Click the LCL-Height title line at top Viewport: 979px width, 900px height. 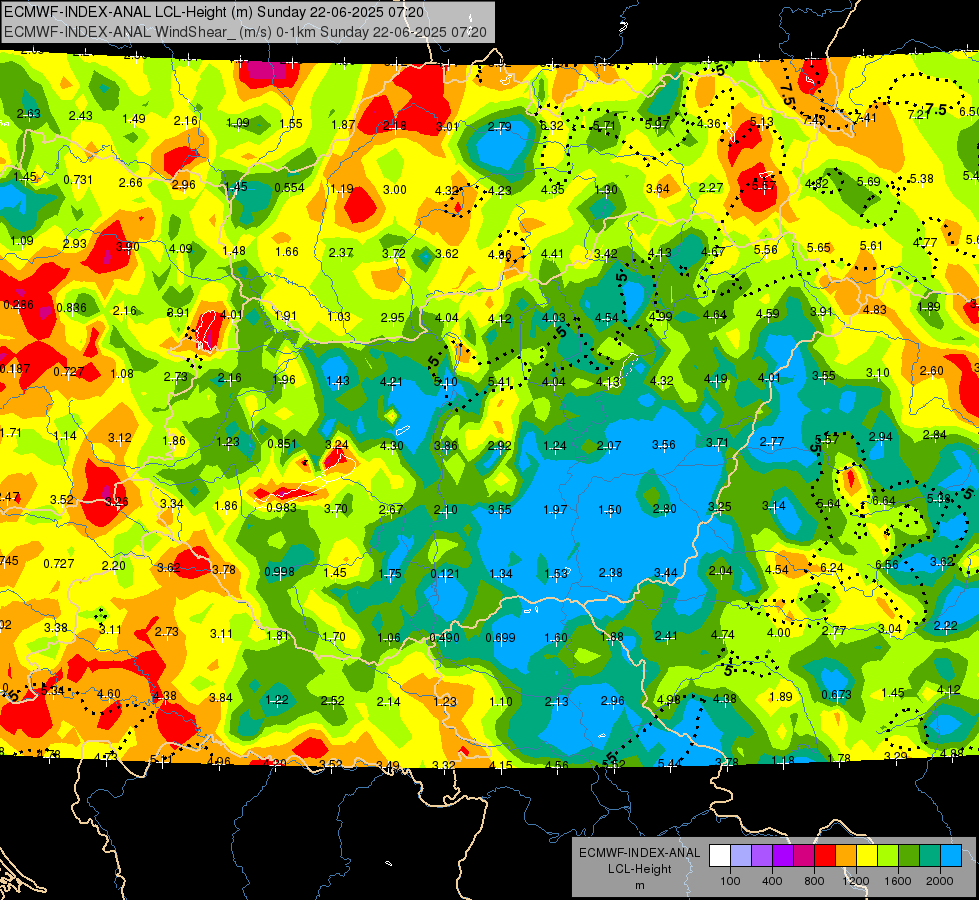pos(214,12)
